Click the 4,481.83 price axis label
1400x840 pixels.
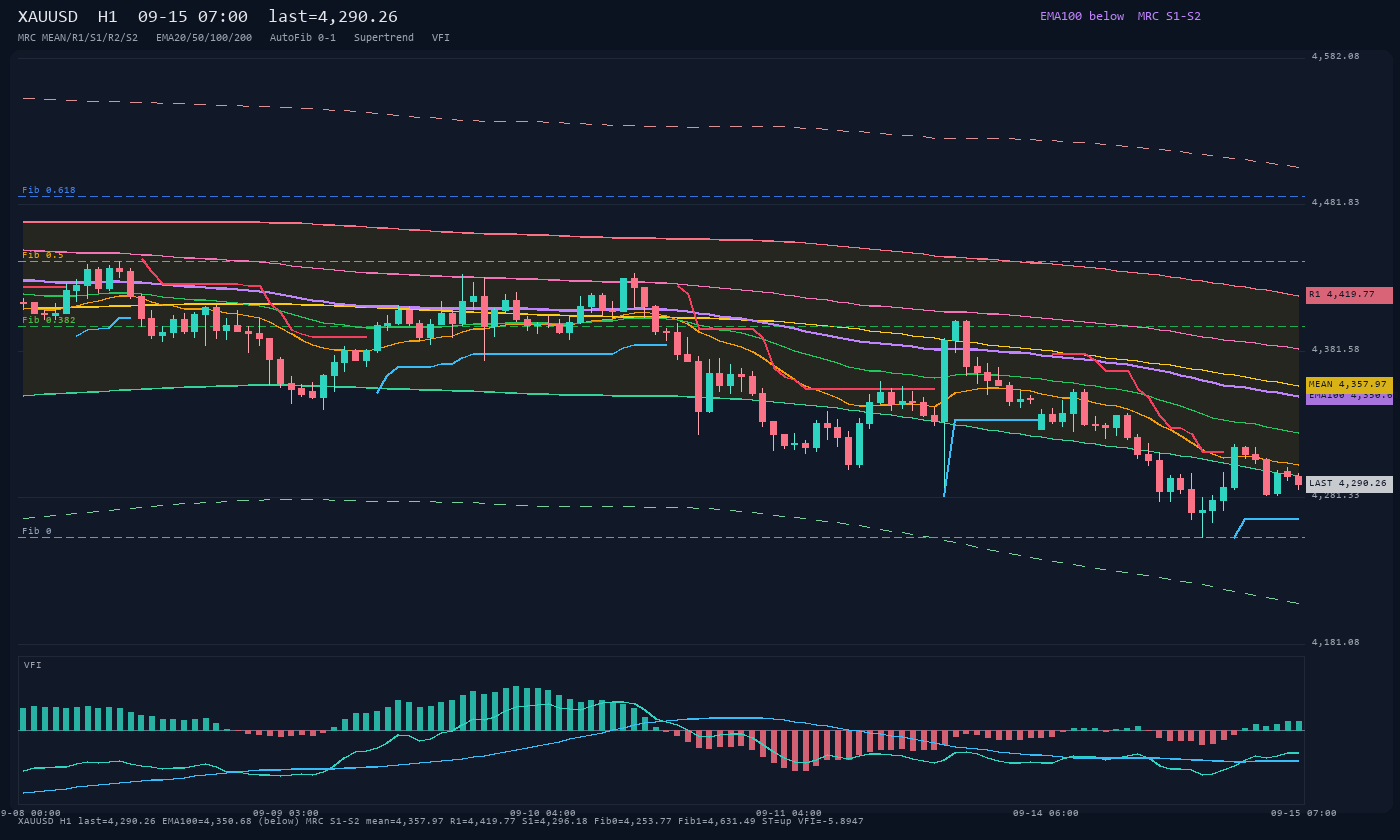[1335, 202]
